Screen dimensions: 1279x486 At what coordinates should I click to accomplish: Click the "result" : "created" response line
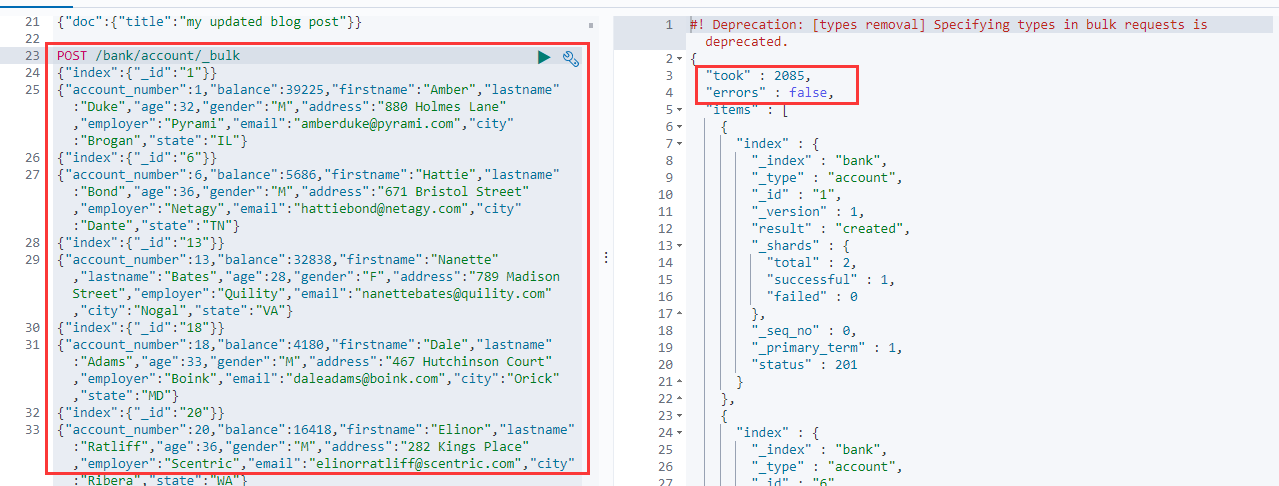coord(831,229)
